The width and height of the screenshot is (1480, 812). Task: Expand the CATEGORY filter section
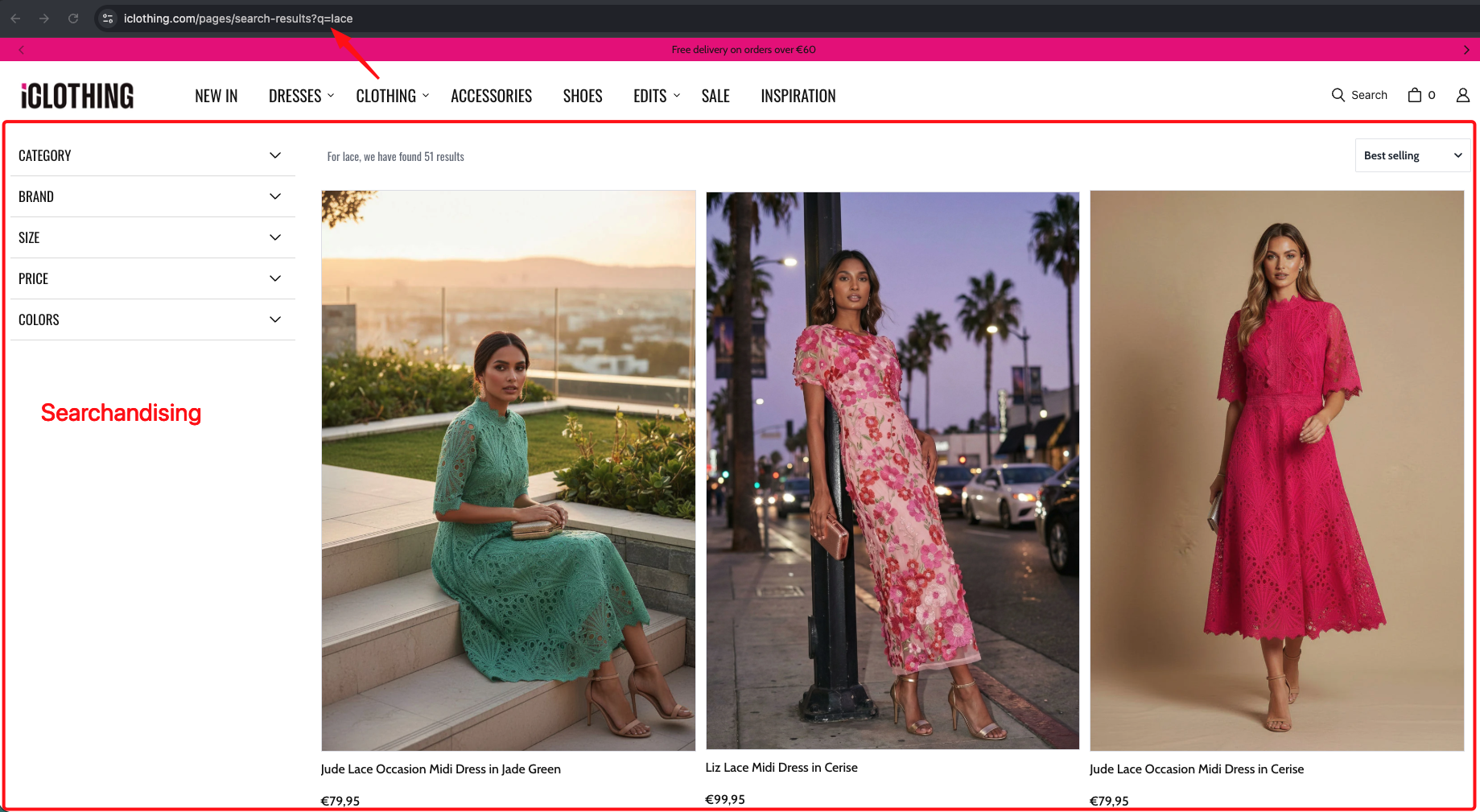coord(152,155)
